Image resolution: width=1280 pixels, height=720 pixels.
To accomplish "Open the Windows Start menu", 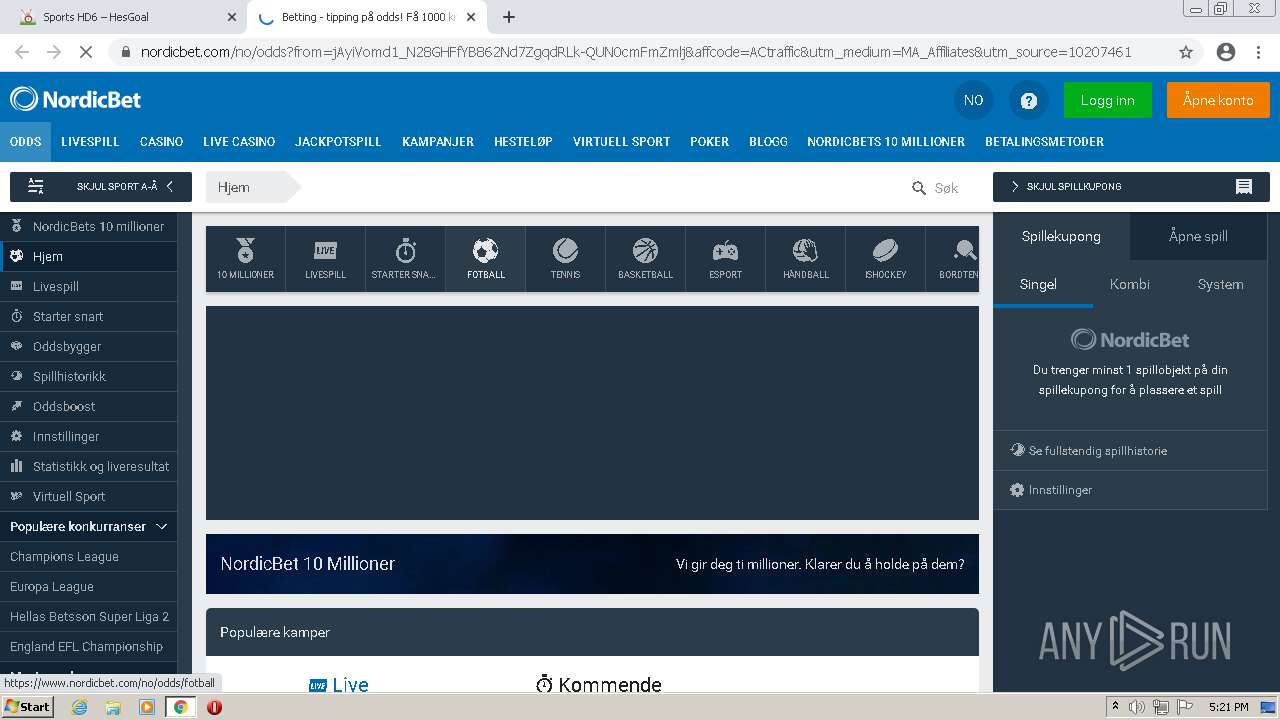I will point(27,707).
